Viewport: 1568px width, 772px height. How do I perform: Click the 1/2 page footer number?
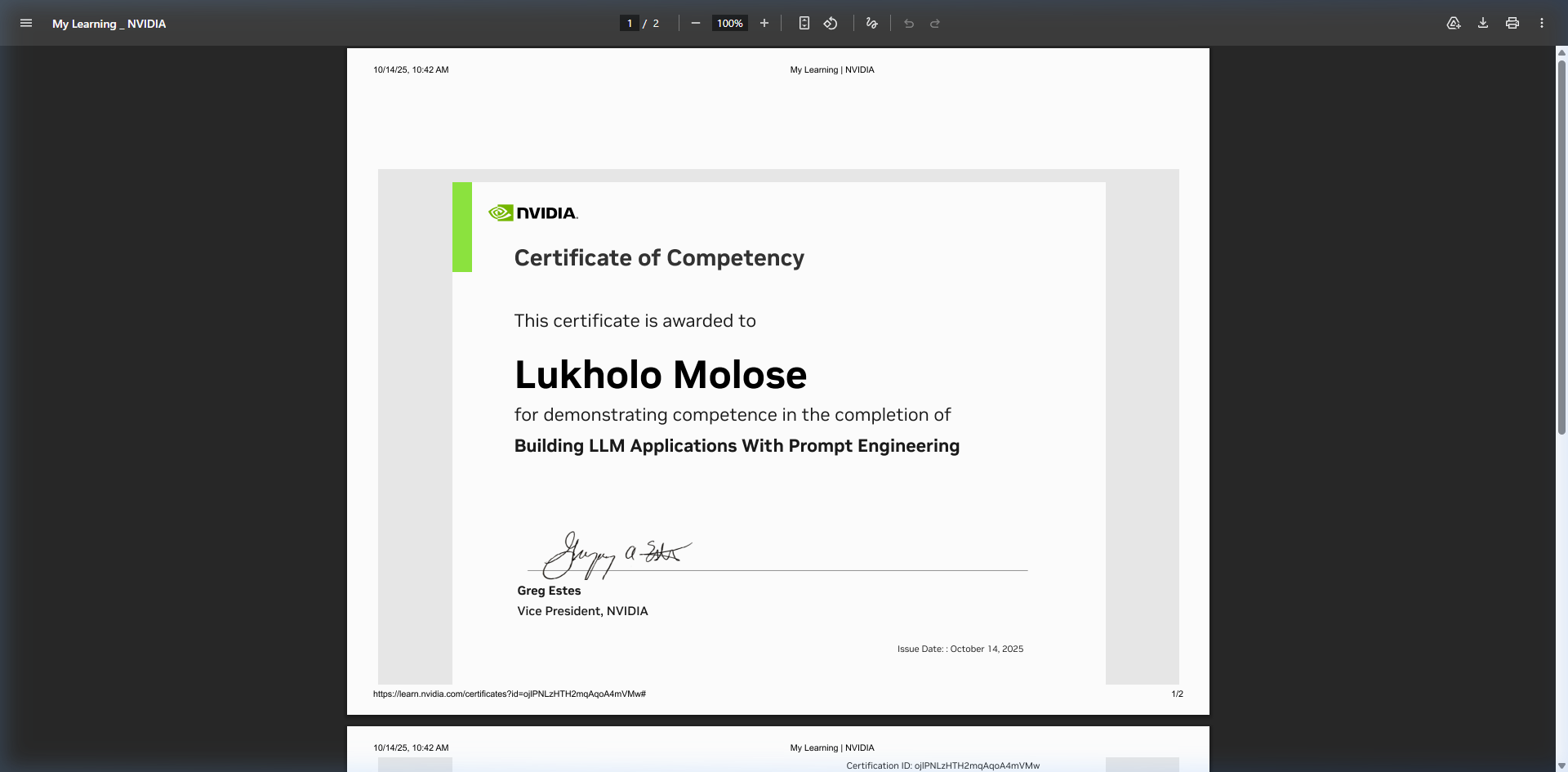click(1177, 694)
